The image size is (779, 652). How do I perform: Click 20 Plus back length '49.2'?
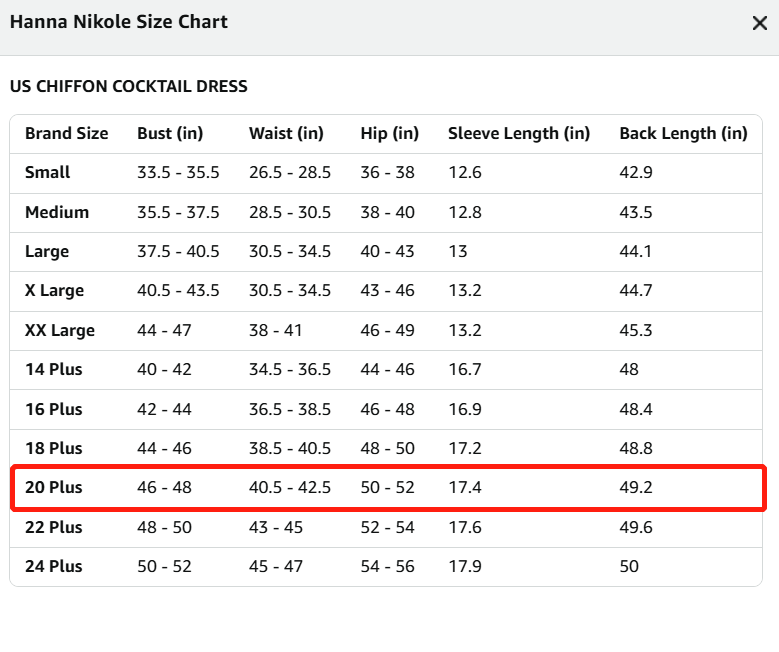click(636, 487)
